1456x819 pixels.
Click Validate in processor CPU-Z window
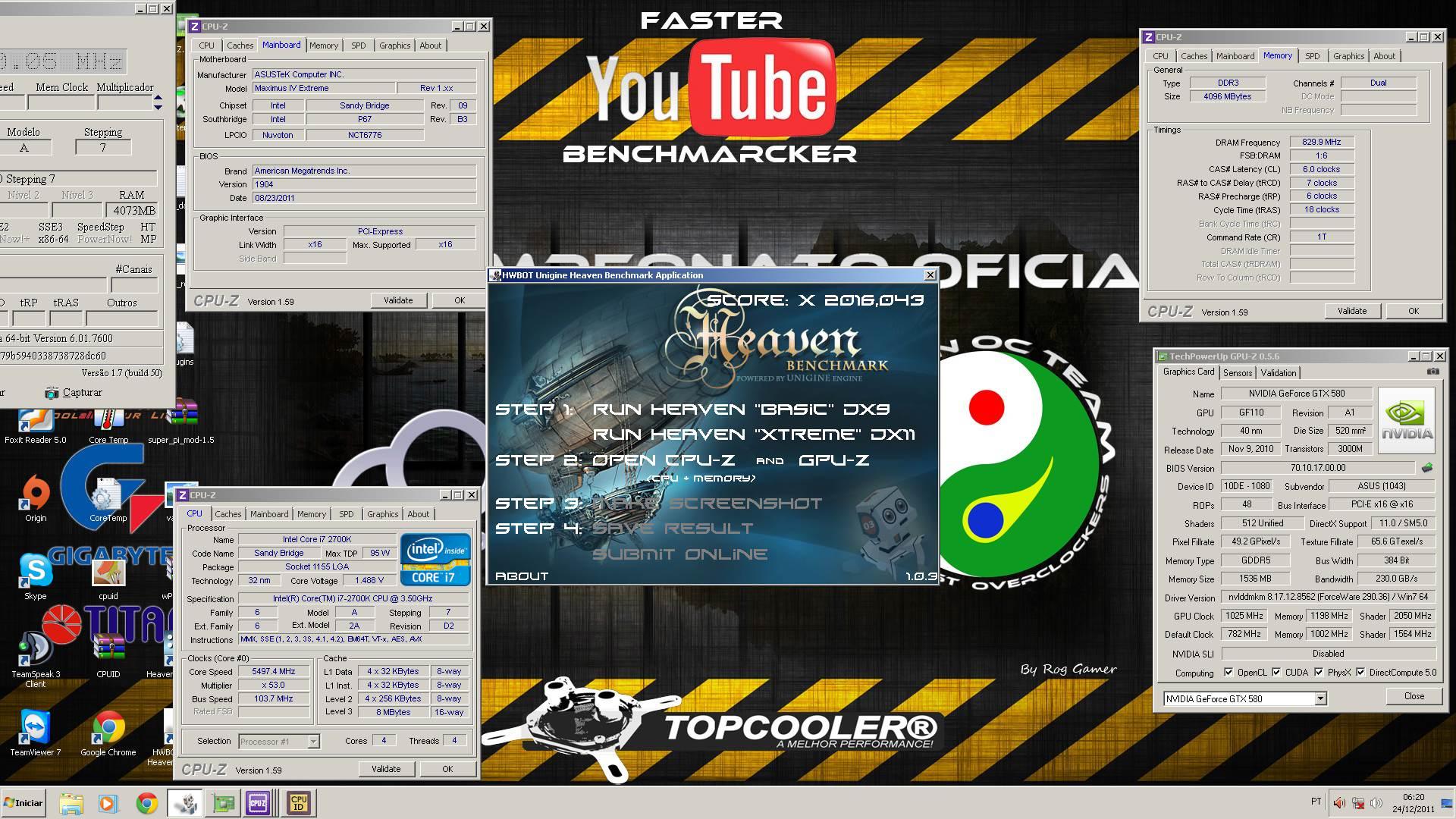tap(386, 769)
